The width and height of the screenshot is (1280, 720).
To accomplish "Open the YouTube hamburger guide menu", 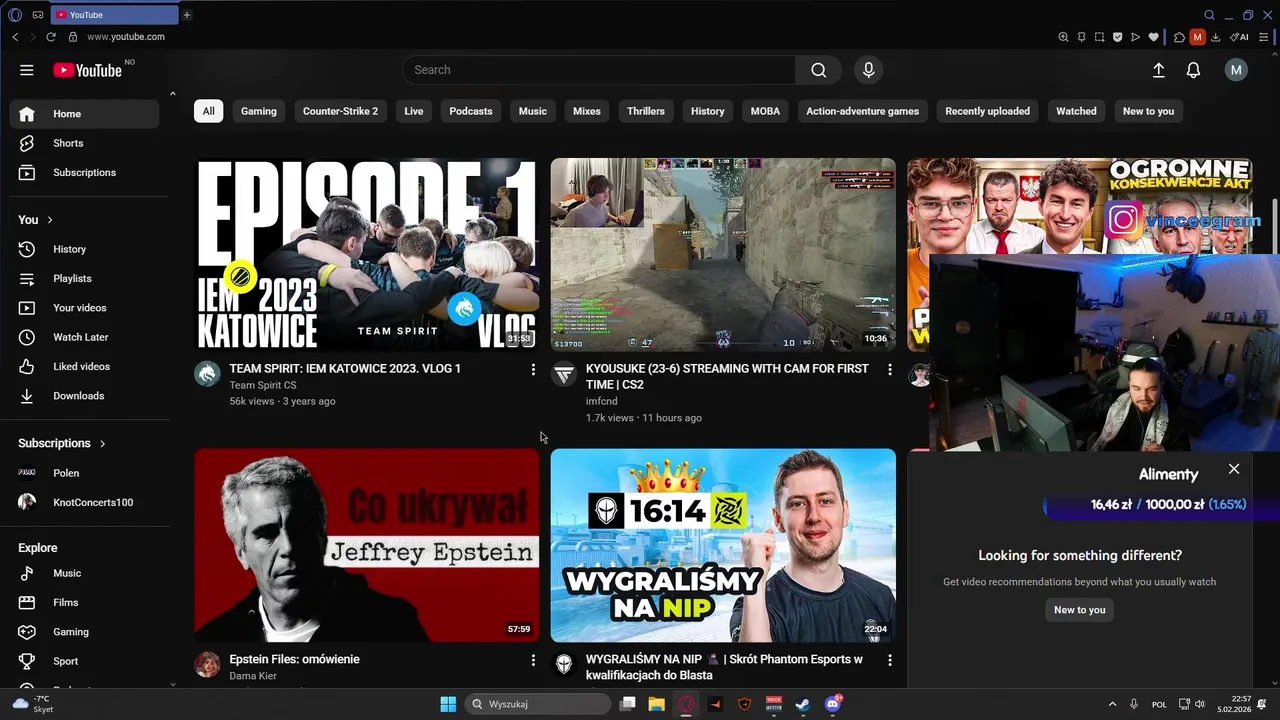I will pyautogui.click(x=27, y=70).
